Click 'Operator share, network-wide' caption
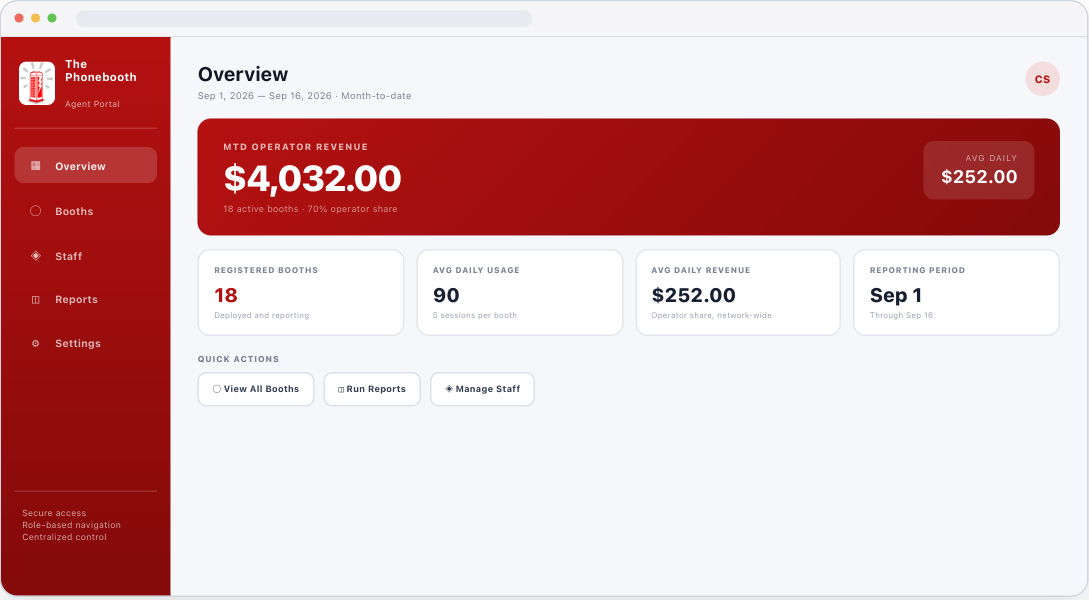 [x=711, y=315]
